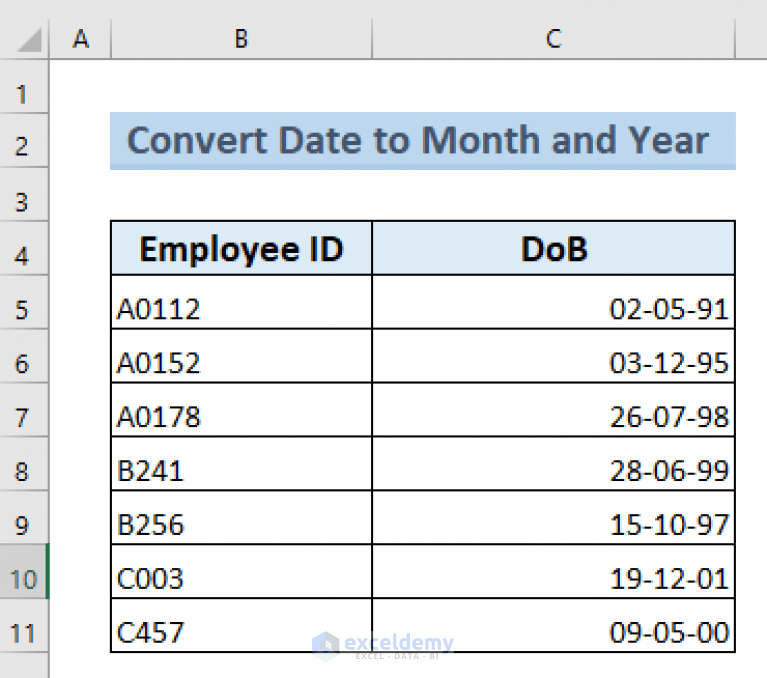The height and width of the screenshot is (678, 767).
Task: Select cell with ID A0178
Action: pyautogui.click(x=242, y=409)
